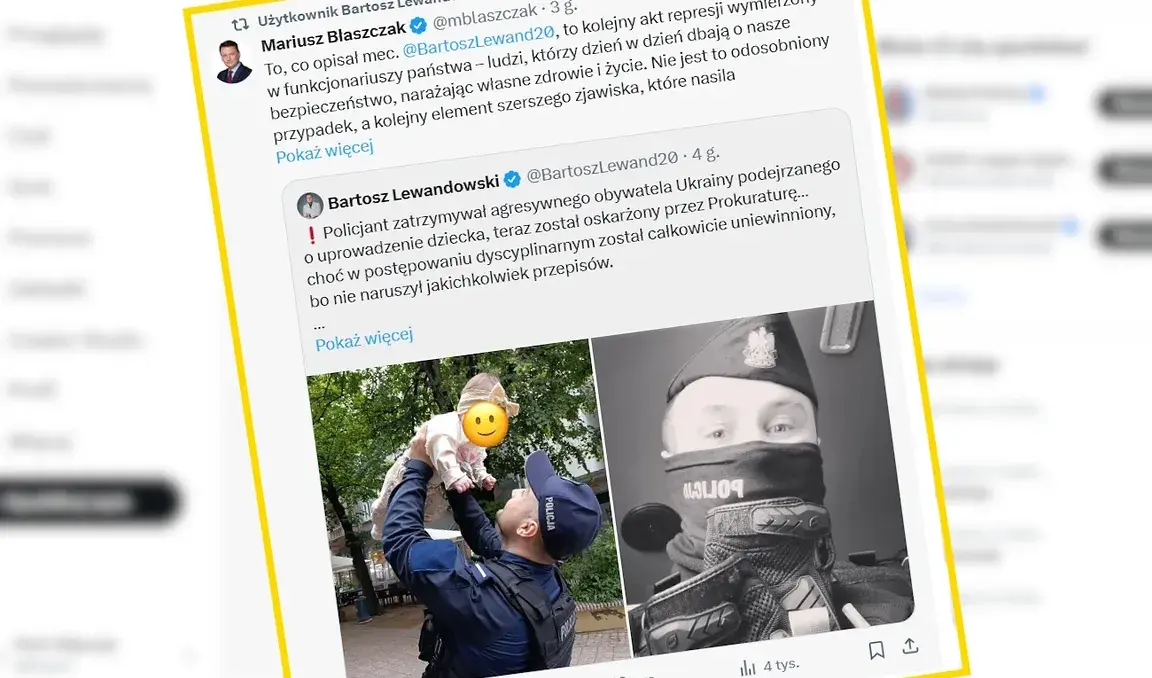
Task: Open the @BartoszLewand20 mention link
Action: point(478,42)
